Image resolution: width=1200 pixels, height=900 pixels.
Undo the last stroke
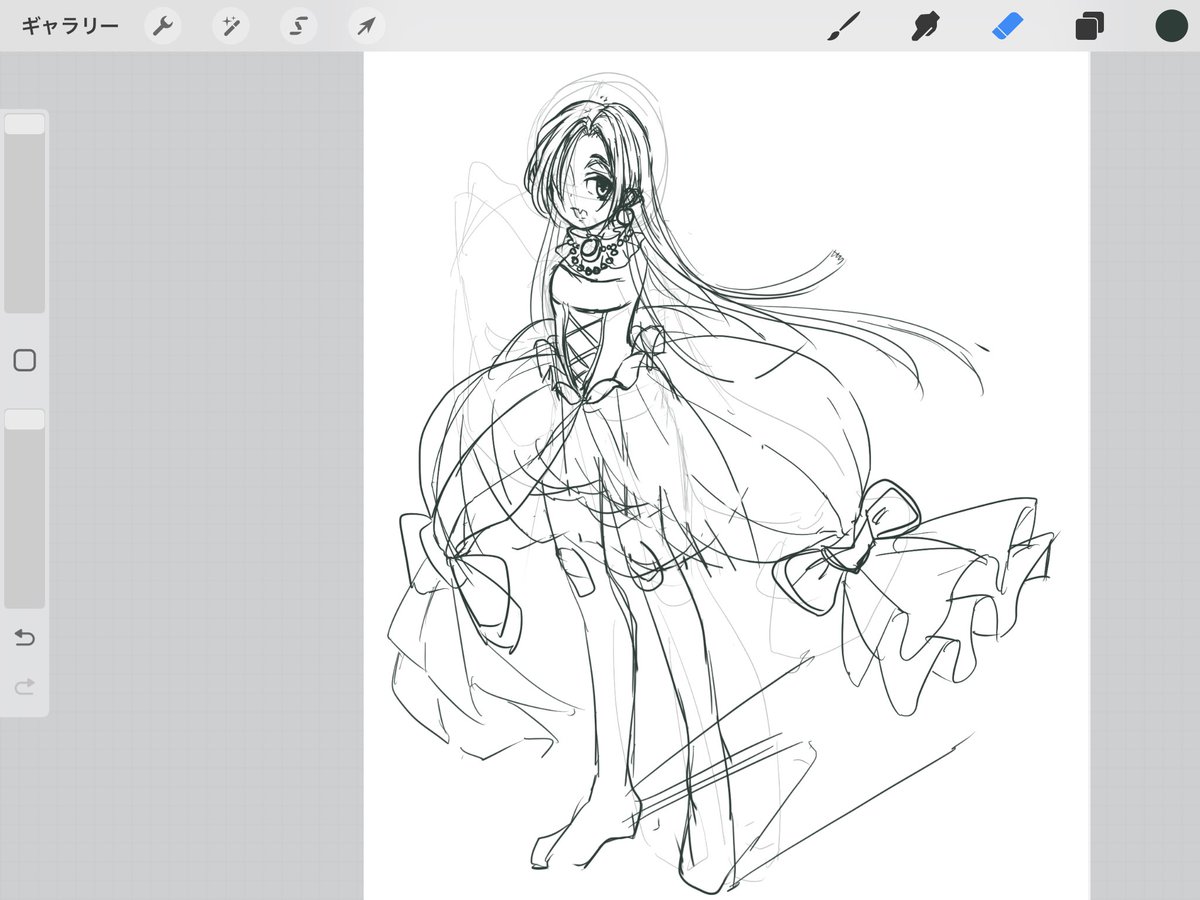(x=25, y=637)
